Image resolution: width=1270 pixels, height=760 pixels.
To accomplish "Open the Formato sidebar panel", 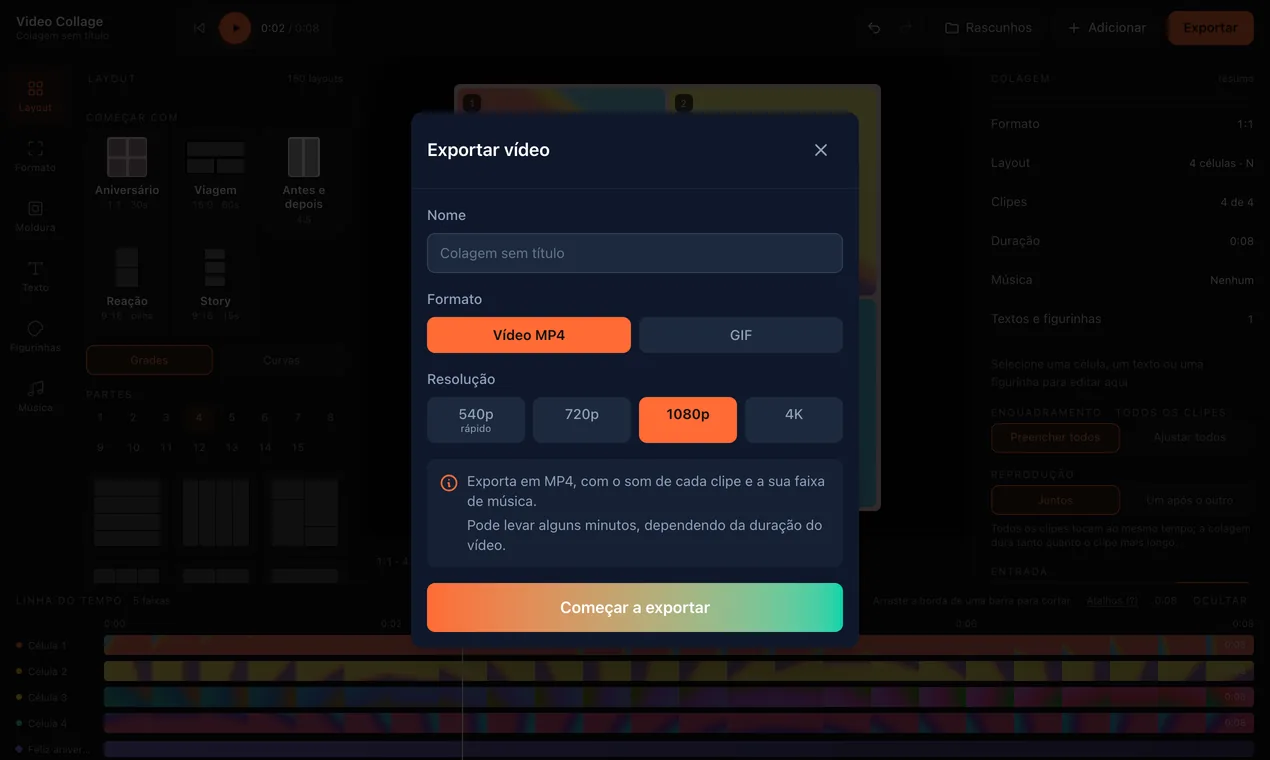I will pyautogui.click(x=36, y=156).
